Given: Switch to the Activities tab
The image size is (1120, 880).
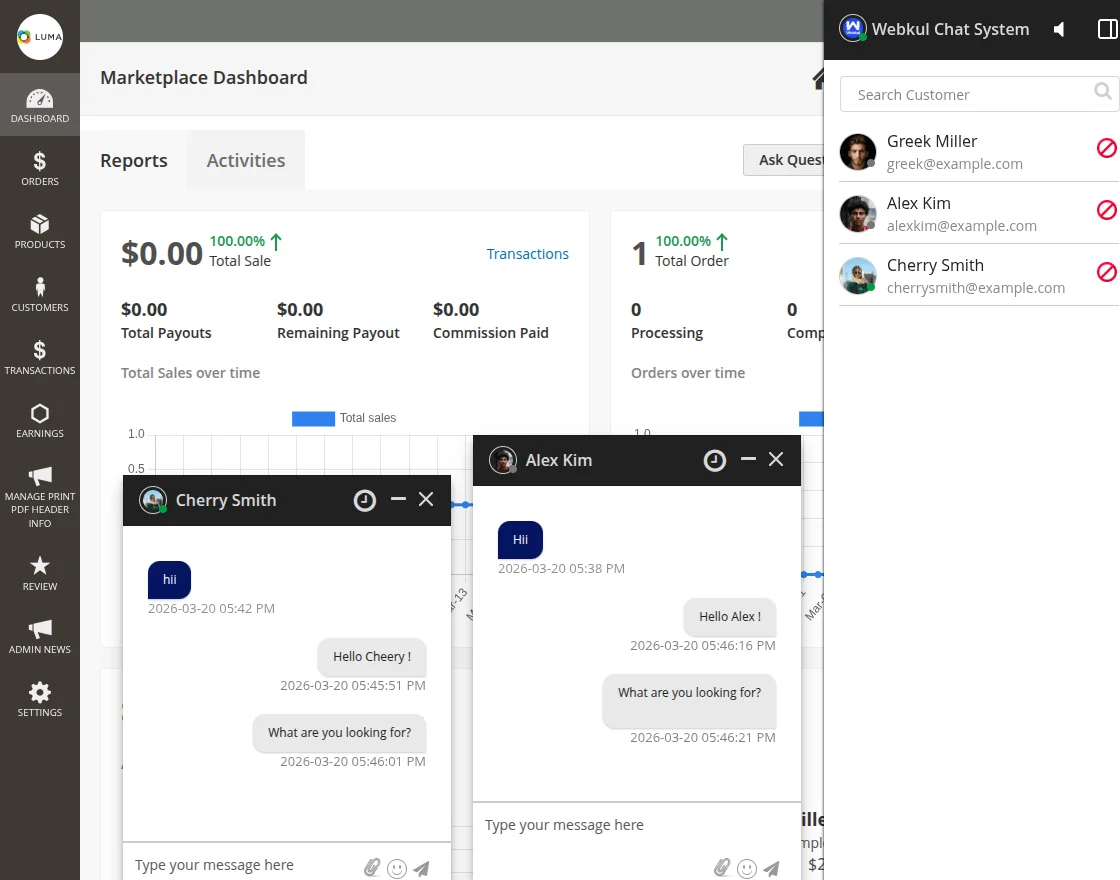Looking at the screenshot, I should (x=245, y=160).
